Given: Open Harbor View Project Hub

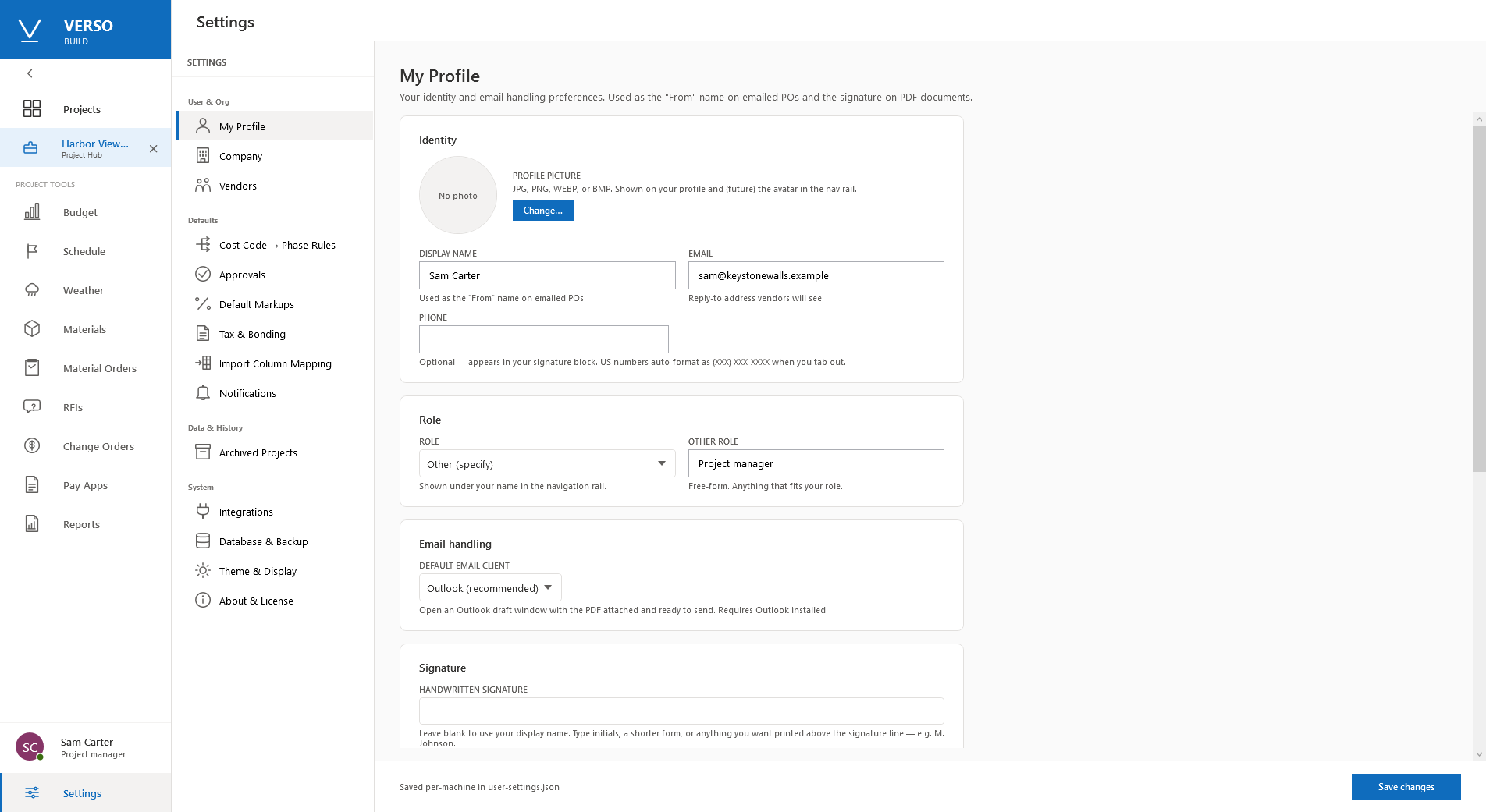Looking at the screenshot, I should pos(86,148).
